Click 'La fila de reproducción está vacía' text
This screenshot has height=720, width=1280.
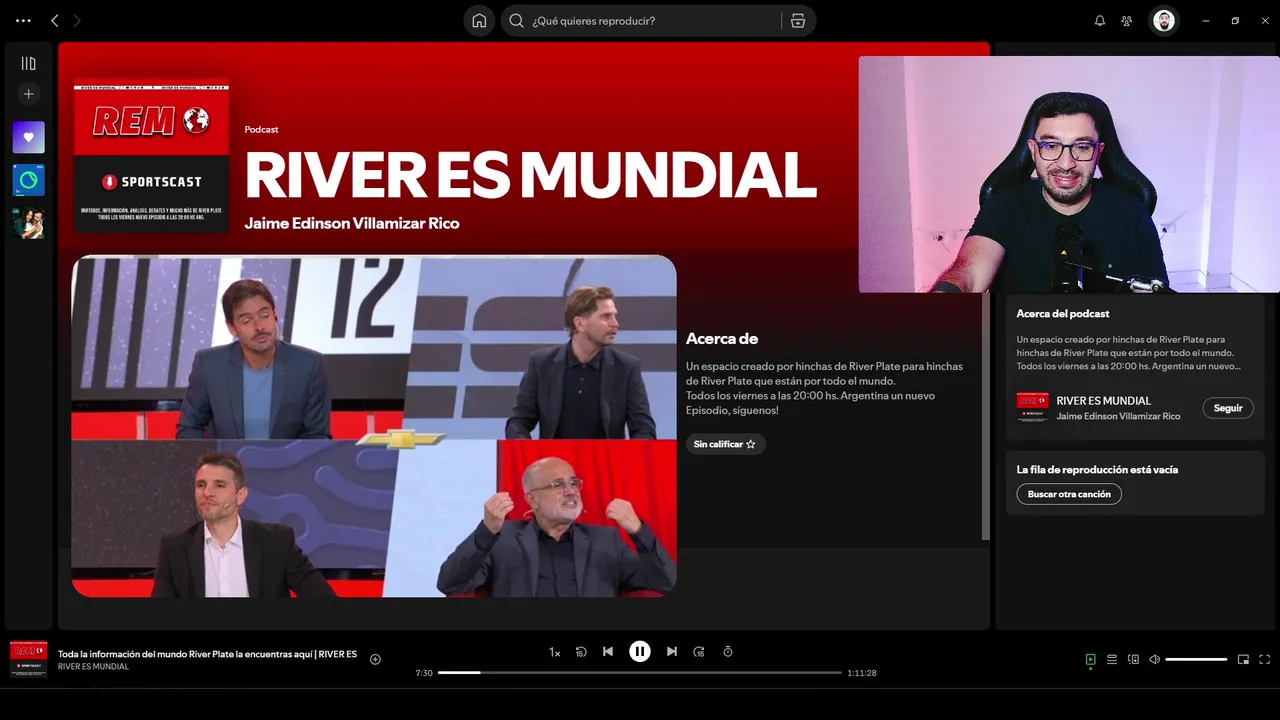pos(1097,470)
